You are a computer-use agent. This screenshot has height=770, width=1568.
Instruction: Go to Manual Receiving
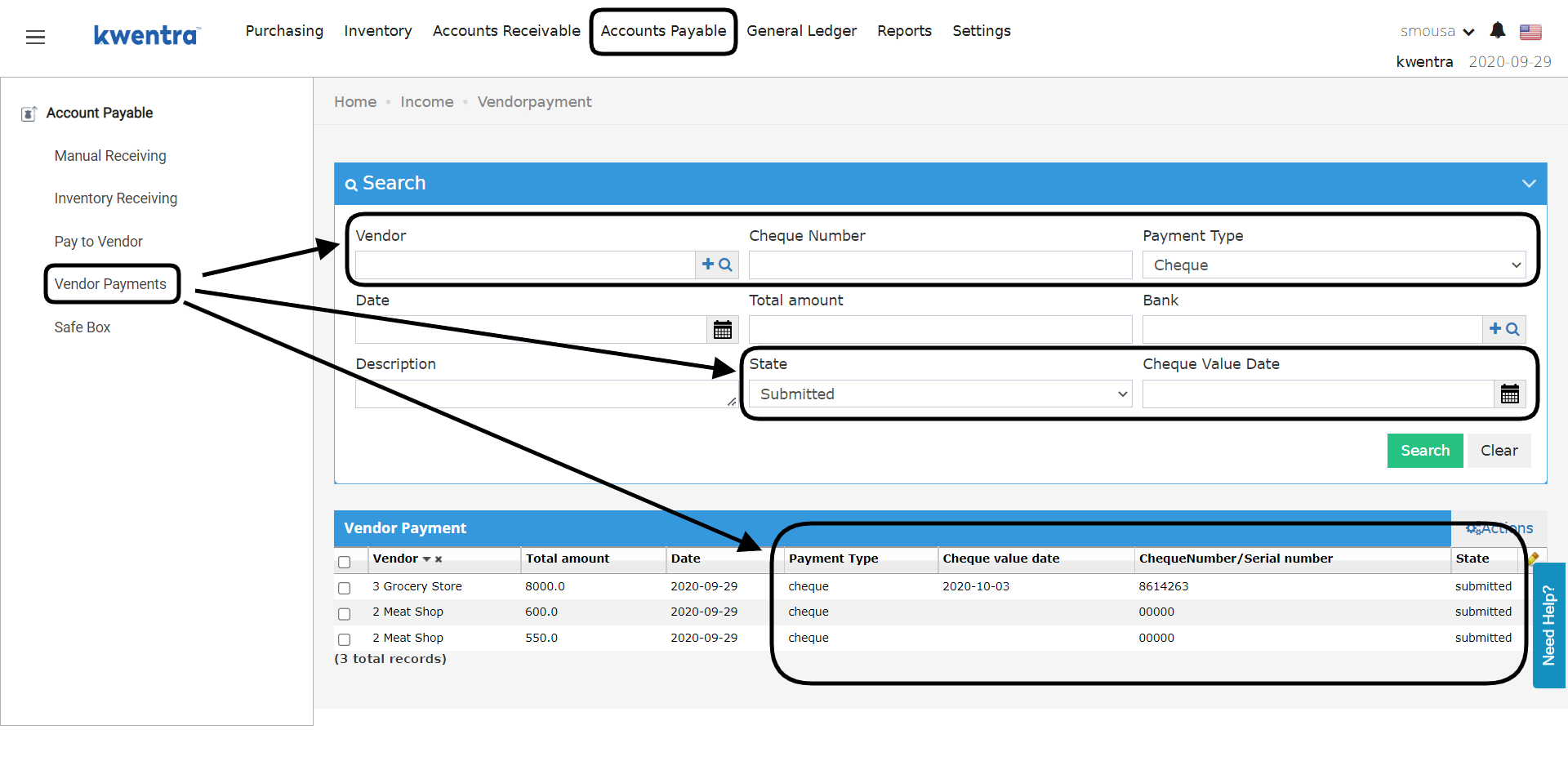click(x=110, y=156)
